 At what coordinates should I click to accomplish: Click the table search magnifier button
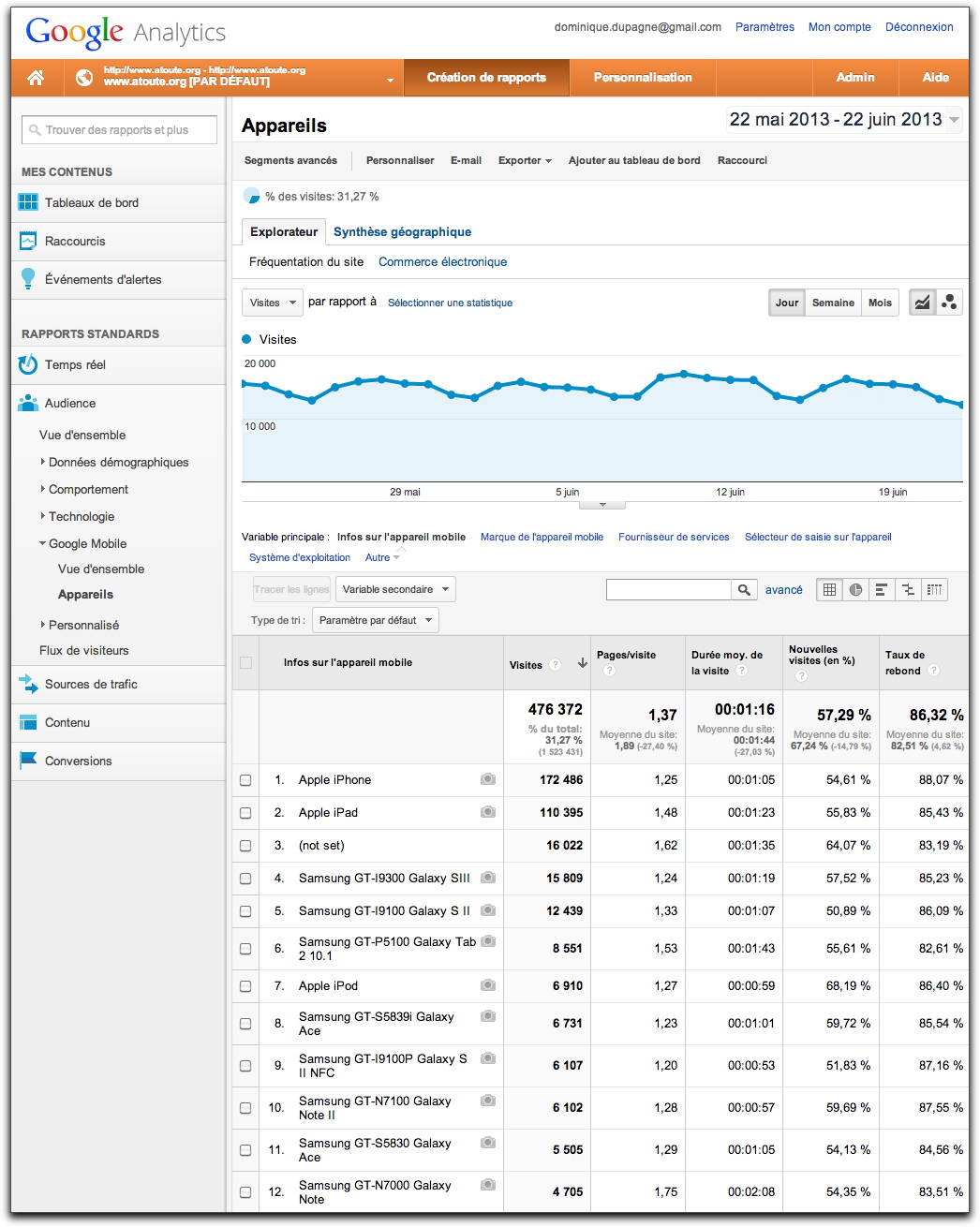click(x=744, y=589)
